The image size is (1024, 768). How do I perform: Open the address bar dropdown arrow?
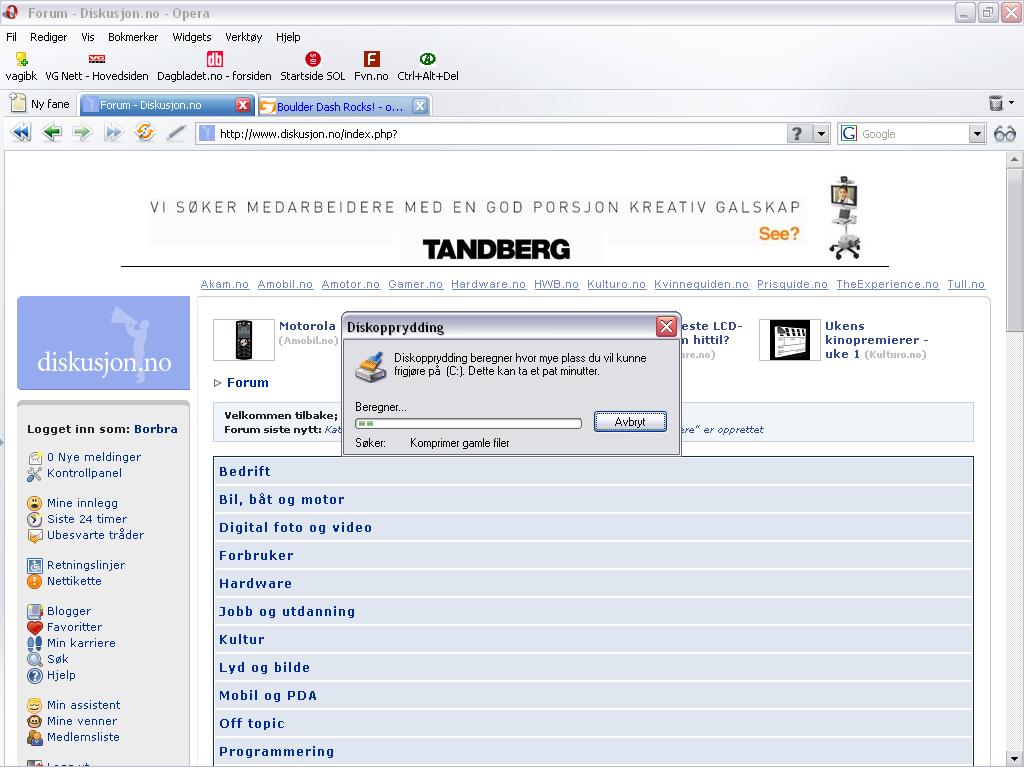(821, 134)
